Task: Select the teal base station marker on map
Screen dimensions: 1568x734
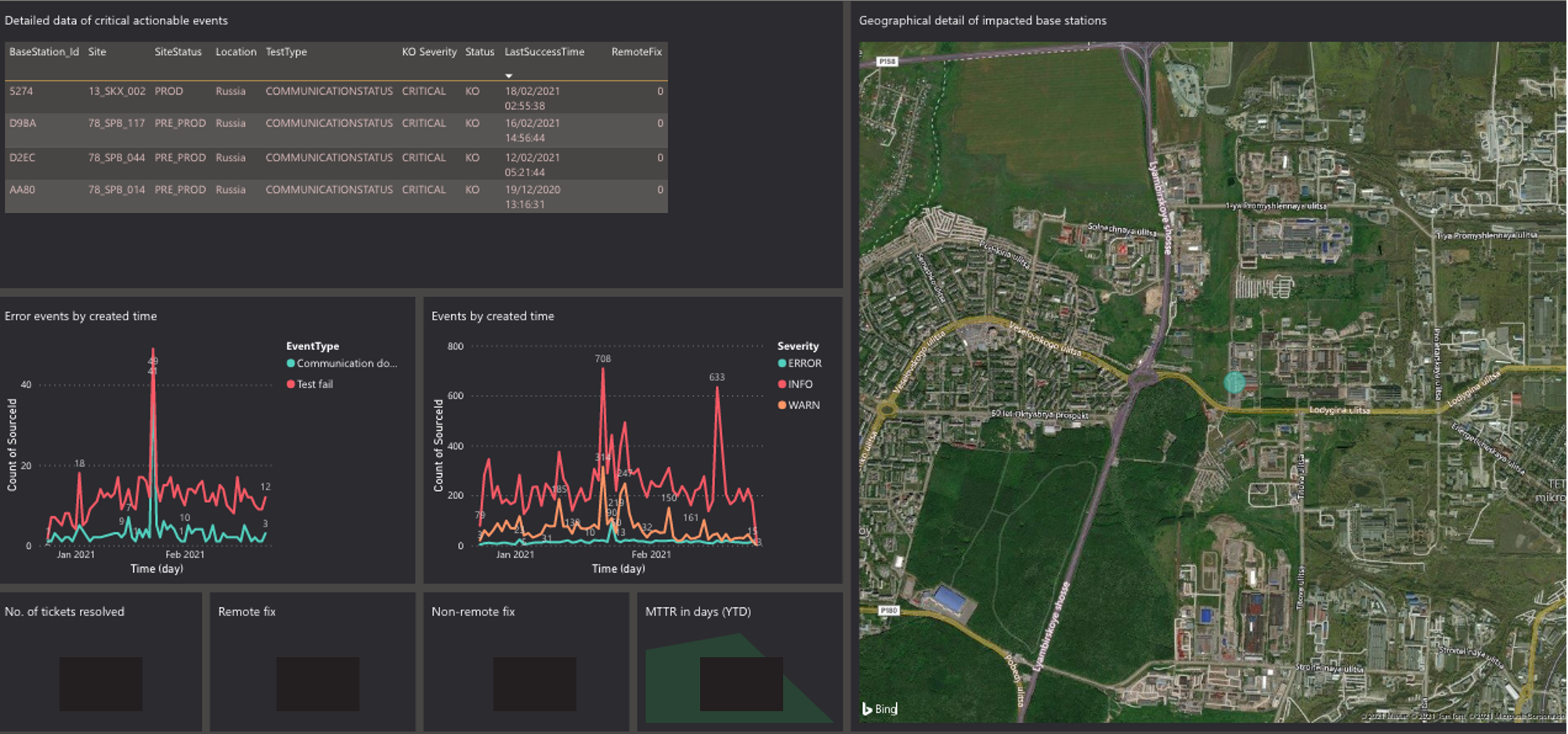Action: coord(1234,382)
